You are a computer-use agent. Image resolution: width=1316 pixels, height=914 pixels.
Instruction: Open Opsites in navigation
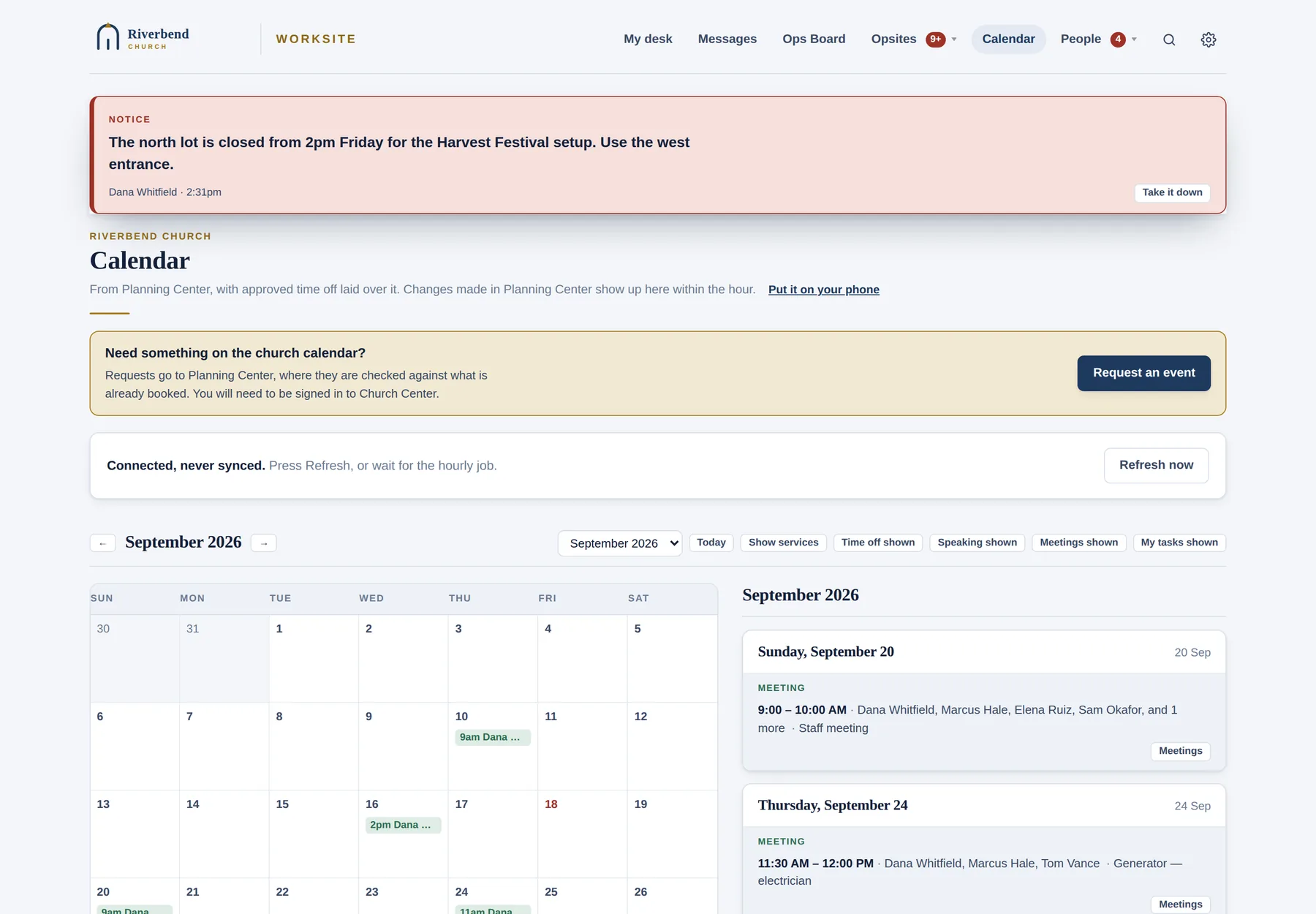[893, 39]
